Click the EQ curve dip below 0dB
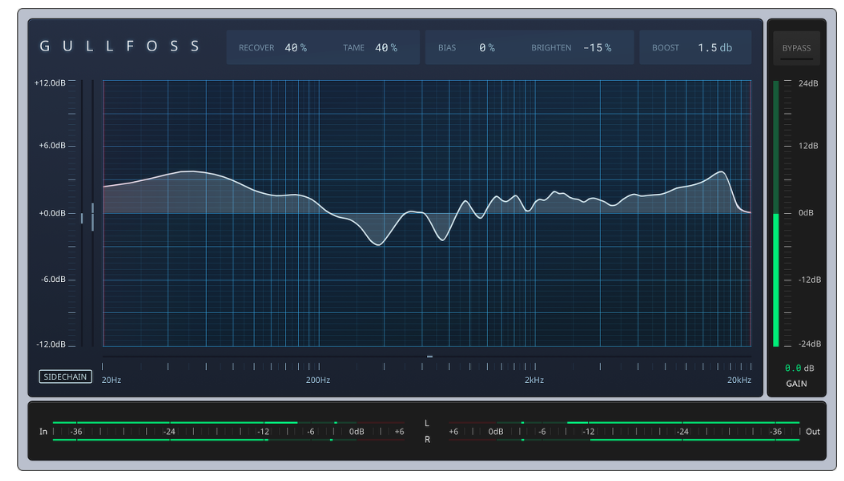 point(378,244)
